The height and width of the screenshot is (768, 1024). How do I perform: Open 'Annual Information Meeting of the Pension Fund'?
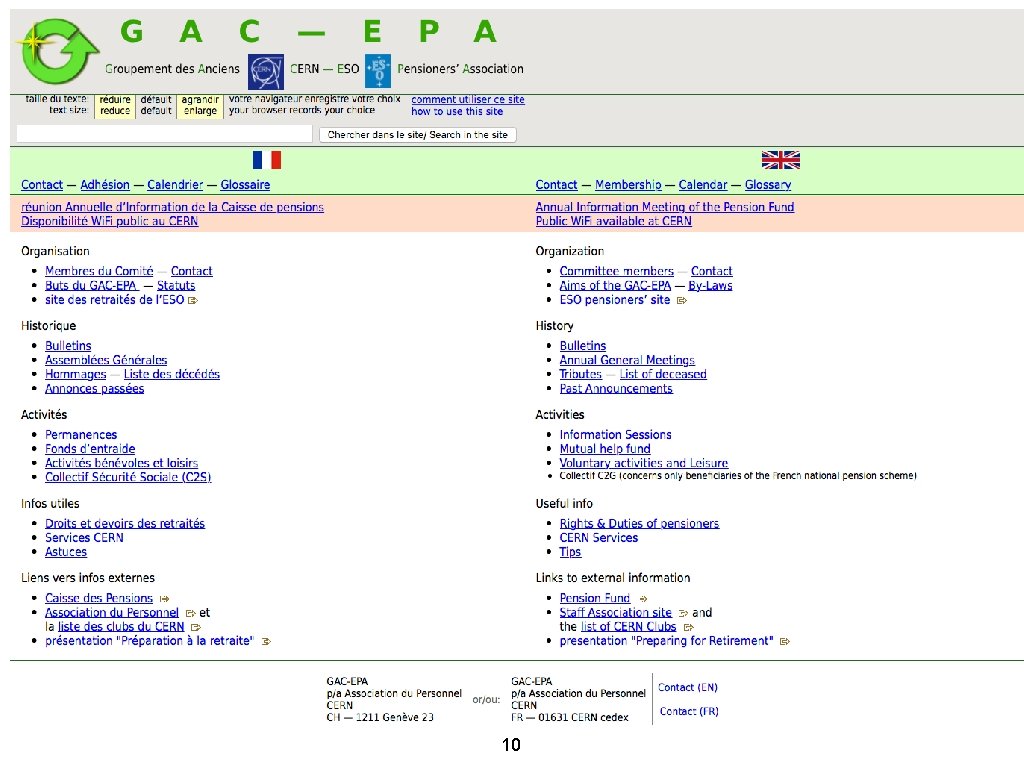click(665, 207)
